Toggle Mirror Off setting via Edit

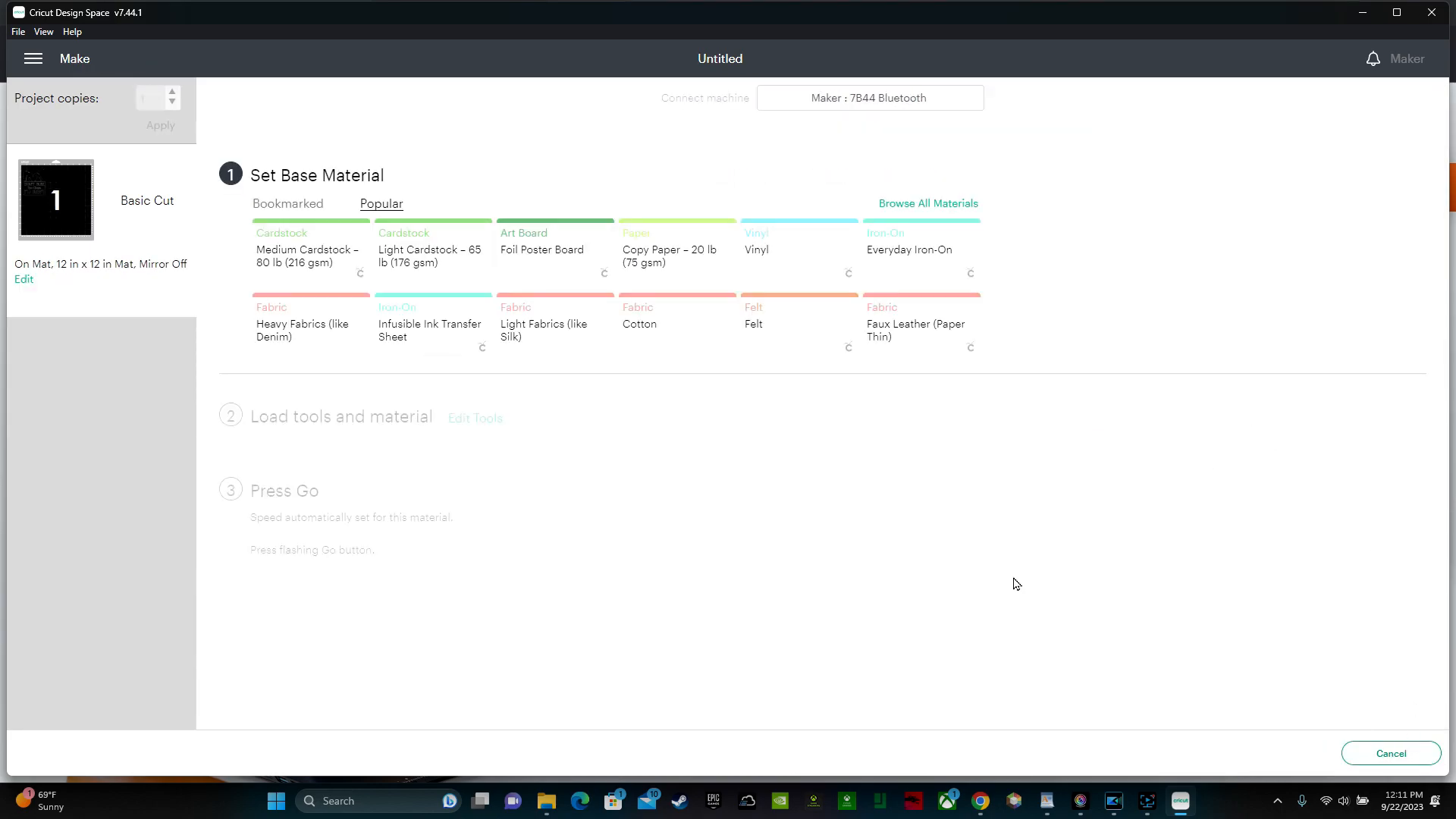(22, 279)
